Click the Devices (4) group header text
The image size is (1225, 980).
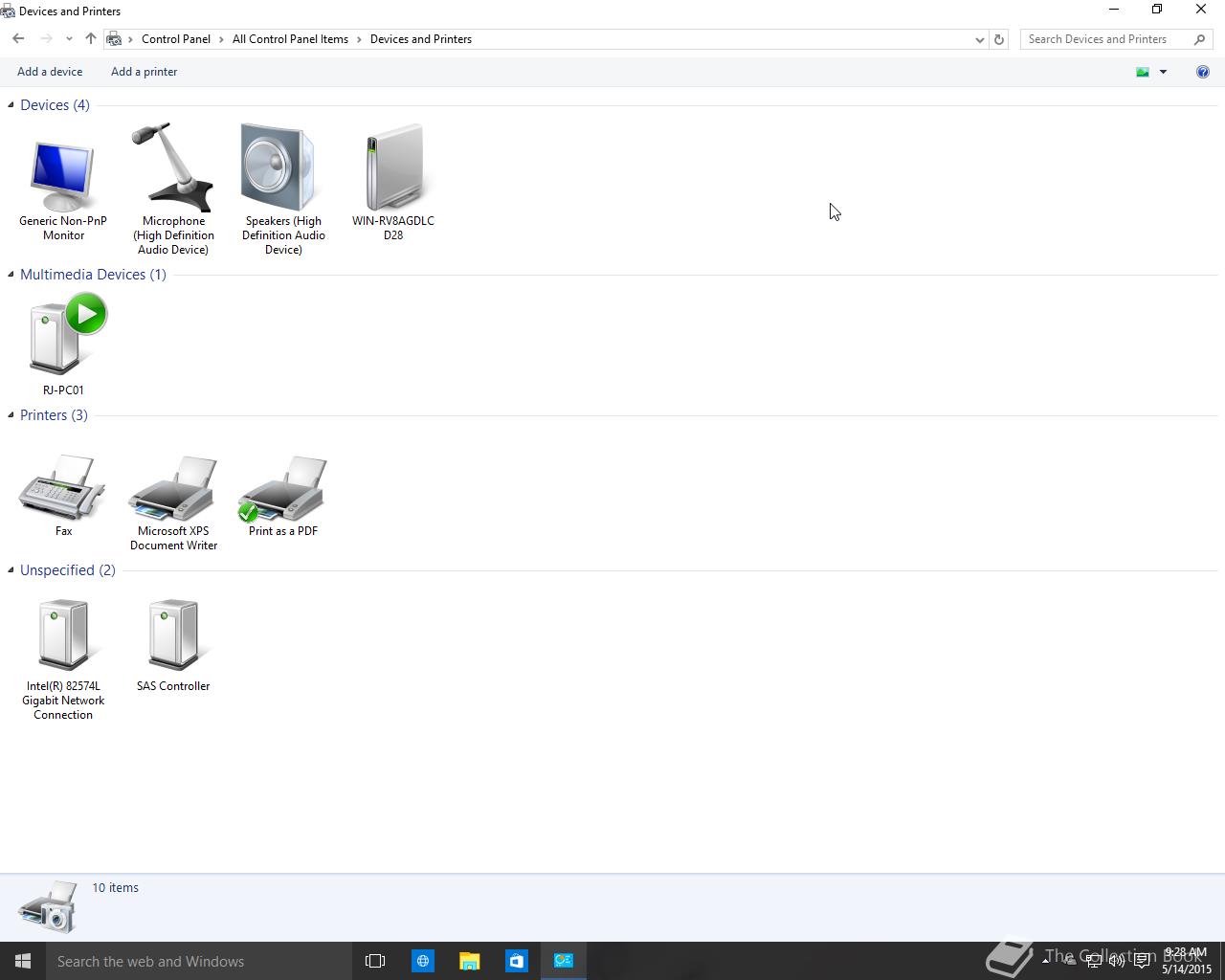[55, 104]
